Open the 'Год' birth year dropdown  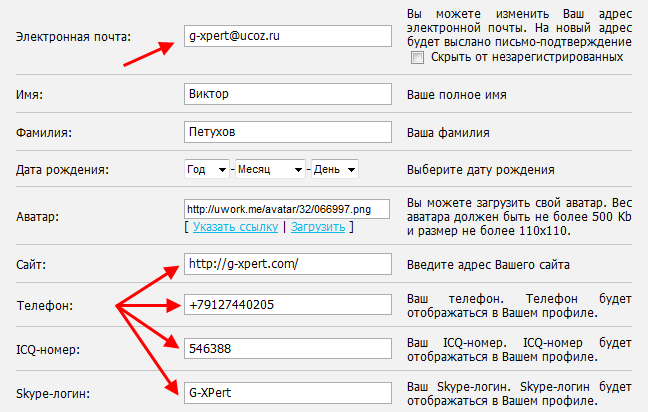click(207, 169)
